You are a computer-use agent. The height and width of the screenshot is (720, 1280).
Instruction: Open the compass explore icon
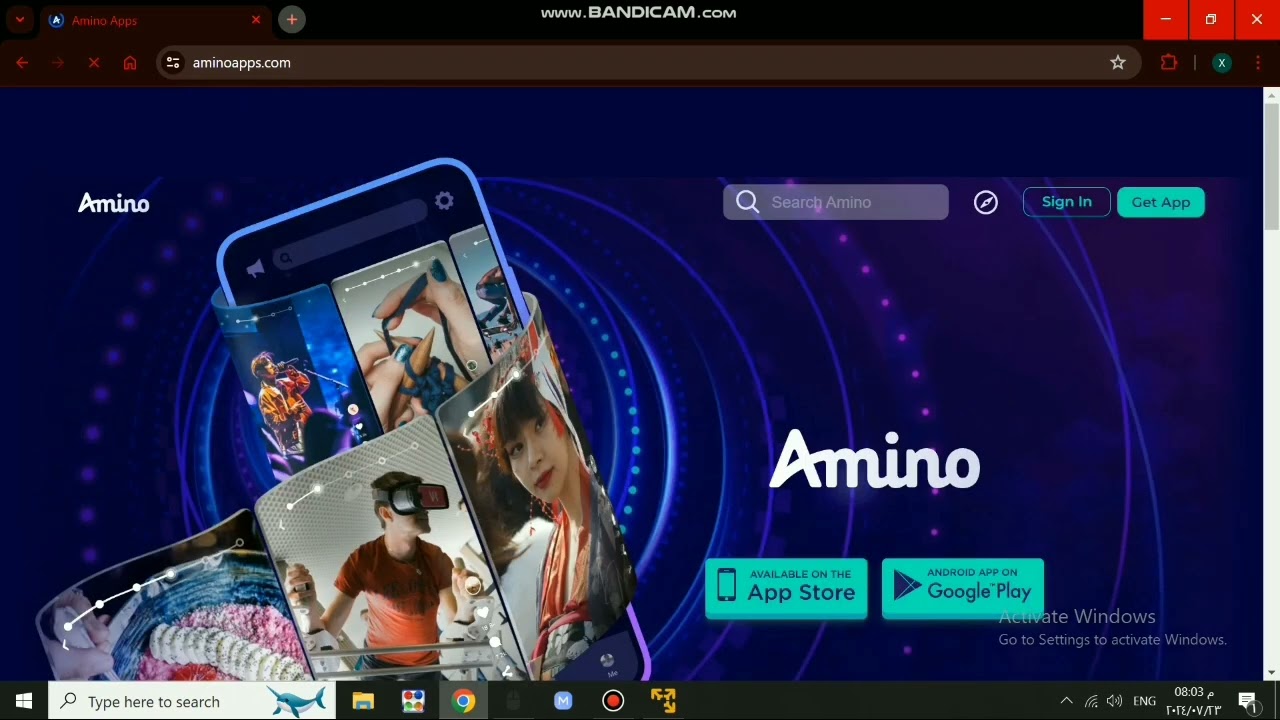(986, 202)
